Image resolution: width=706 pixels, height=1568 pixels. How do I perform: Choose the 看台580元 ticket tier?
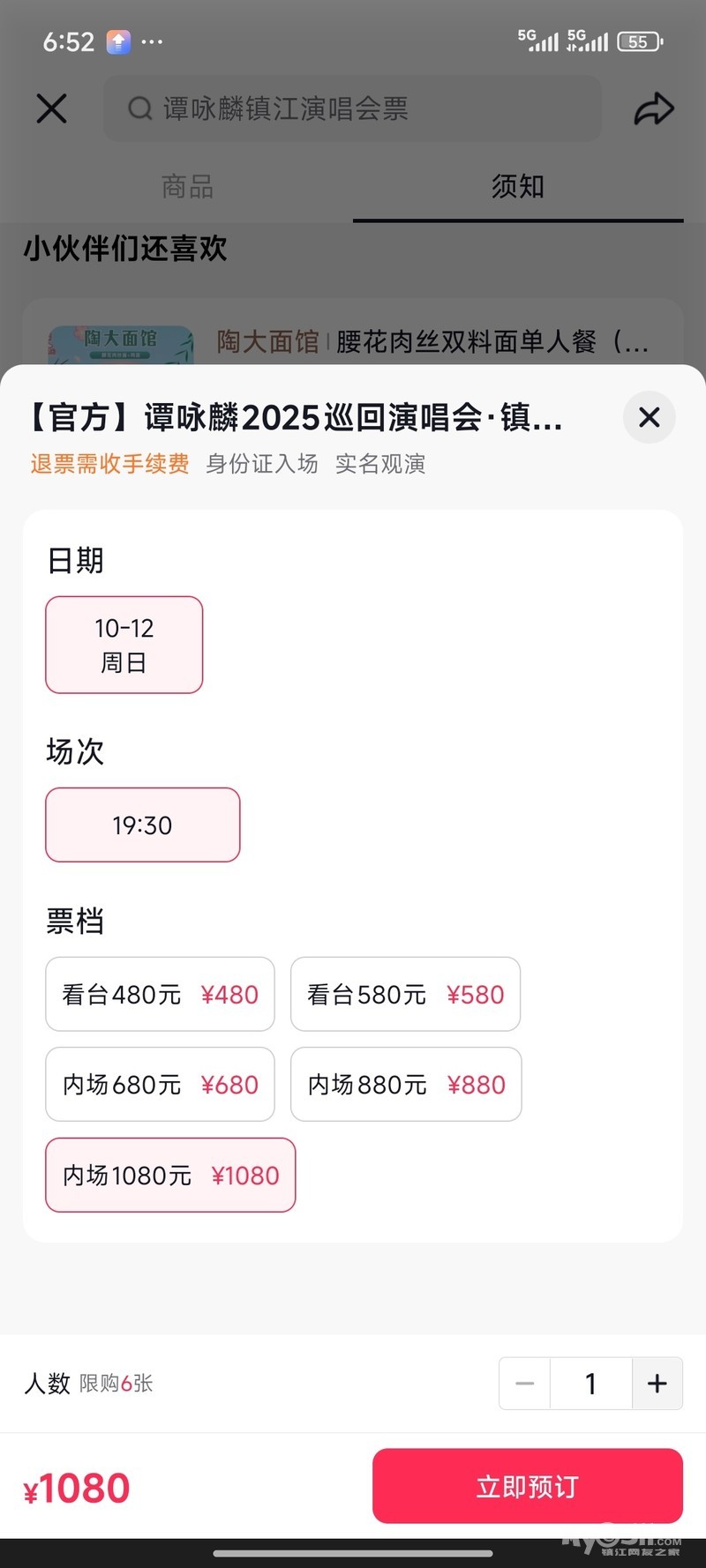tap(405, 994)
